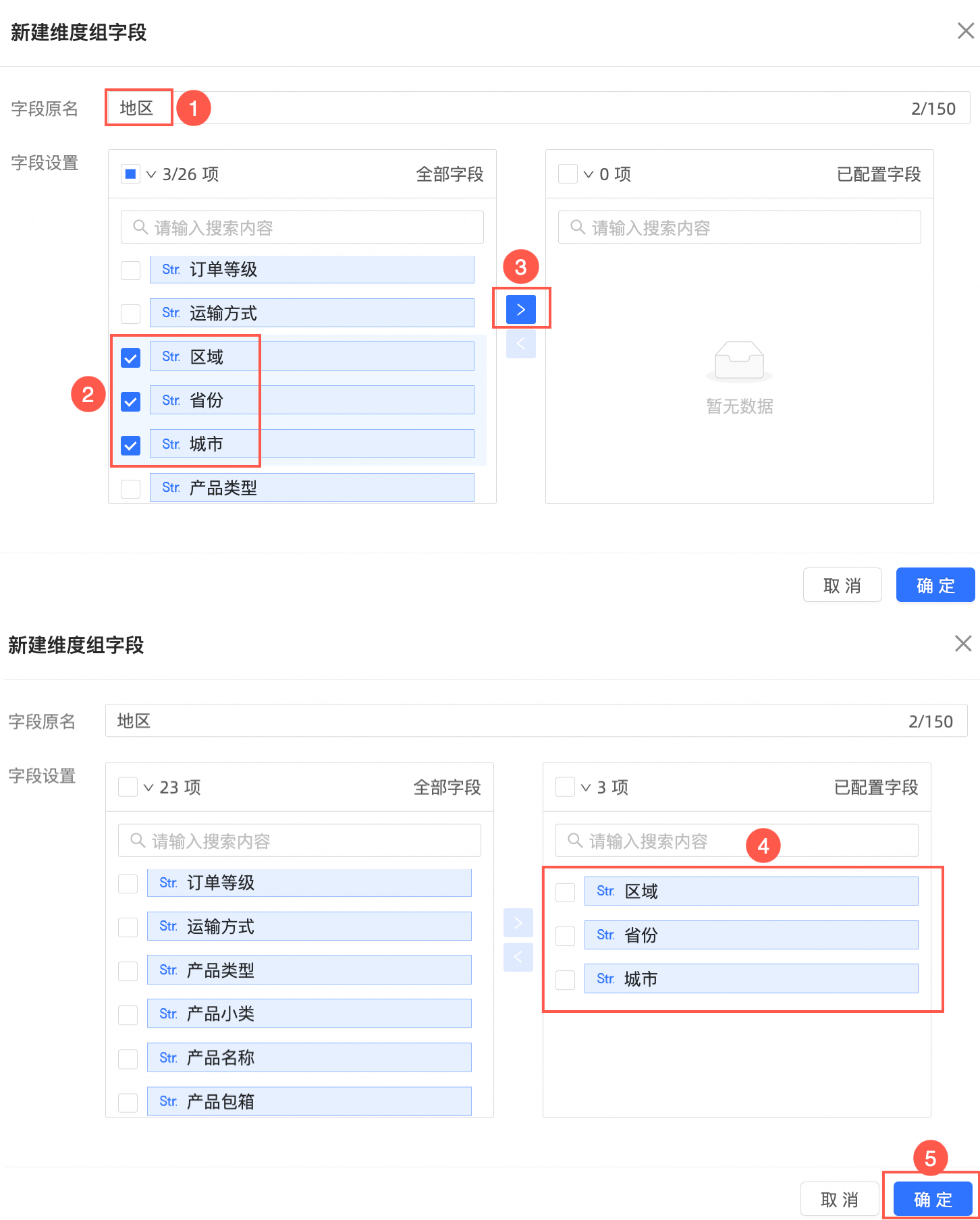Click the Str type icon beside 产品小类

coord(168,1014)
